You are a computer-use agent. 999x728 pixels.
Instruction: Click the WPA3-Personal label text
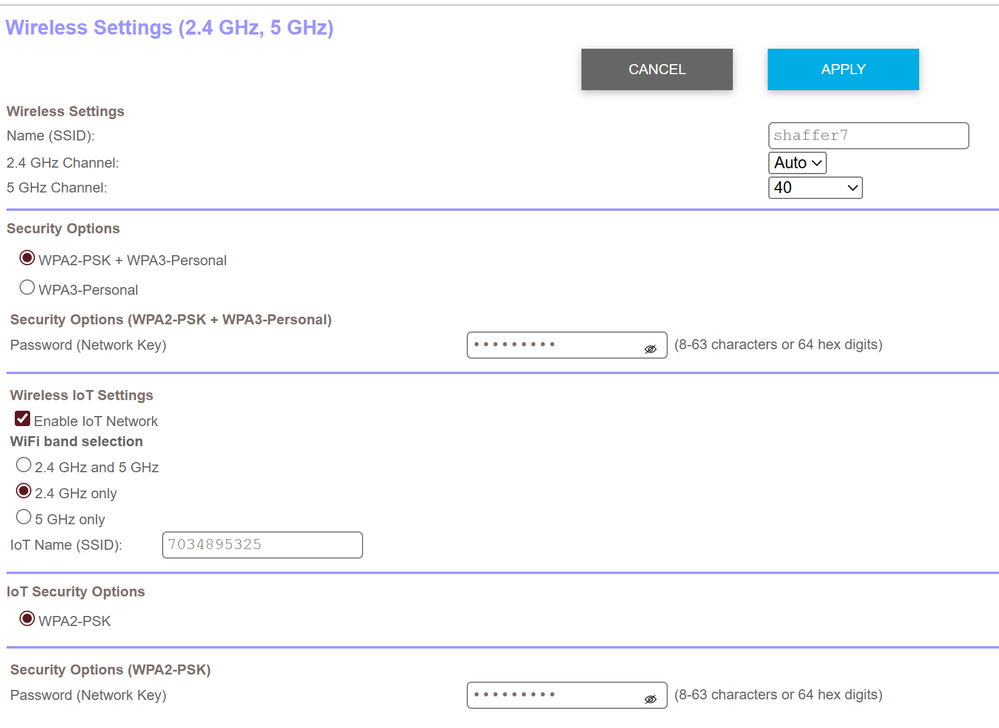(88, 290)
